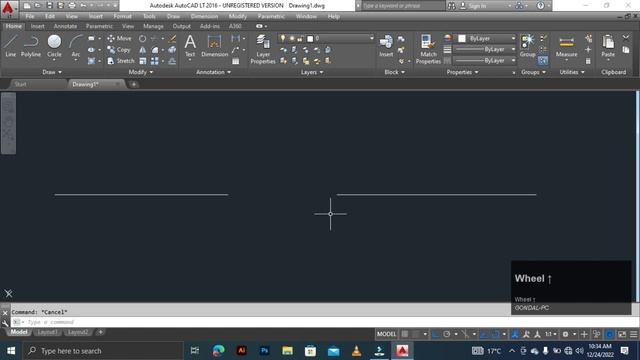Click the Dimension tool
This screenshot has width=640, height=360.
tap(214, 46)
